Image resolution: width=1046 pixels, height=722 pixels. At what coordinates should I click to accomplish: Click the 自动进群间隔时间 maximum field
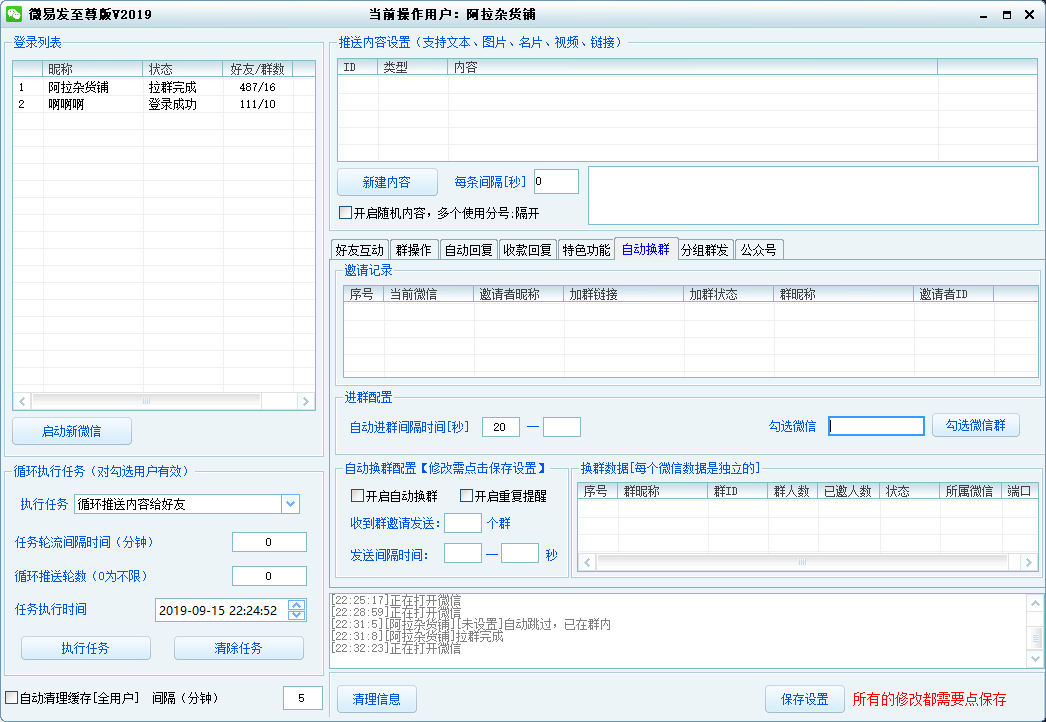pyautogui.click(x=562, y=427)
